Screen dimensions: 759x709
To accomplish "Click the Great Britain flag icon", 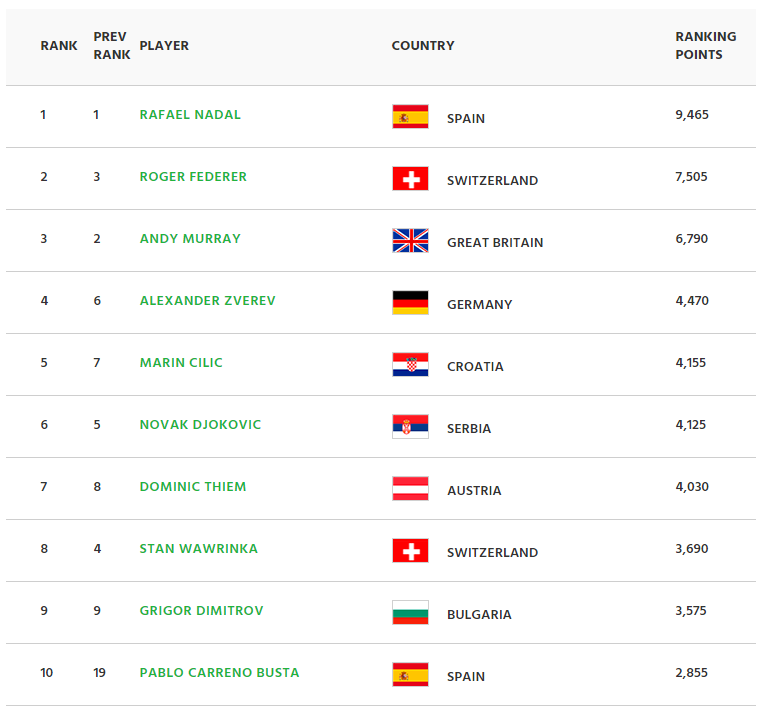I will click(x=410, y=241).
